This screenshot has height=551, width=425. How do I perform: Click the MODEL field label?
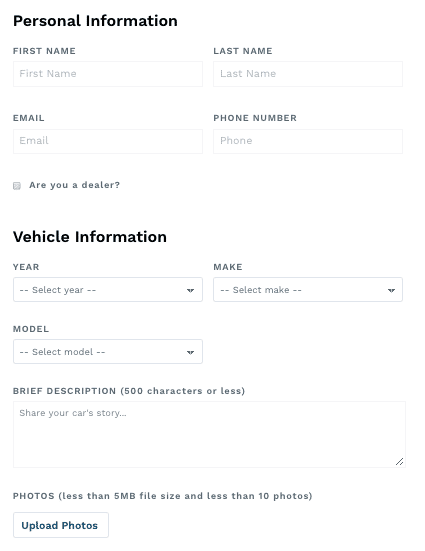31,329
